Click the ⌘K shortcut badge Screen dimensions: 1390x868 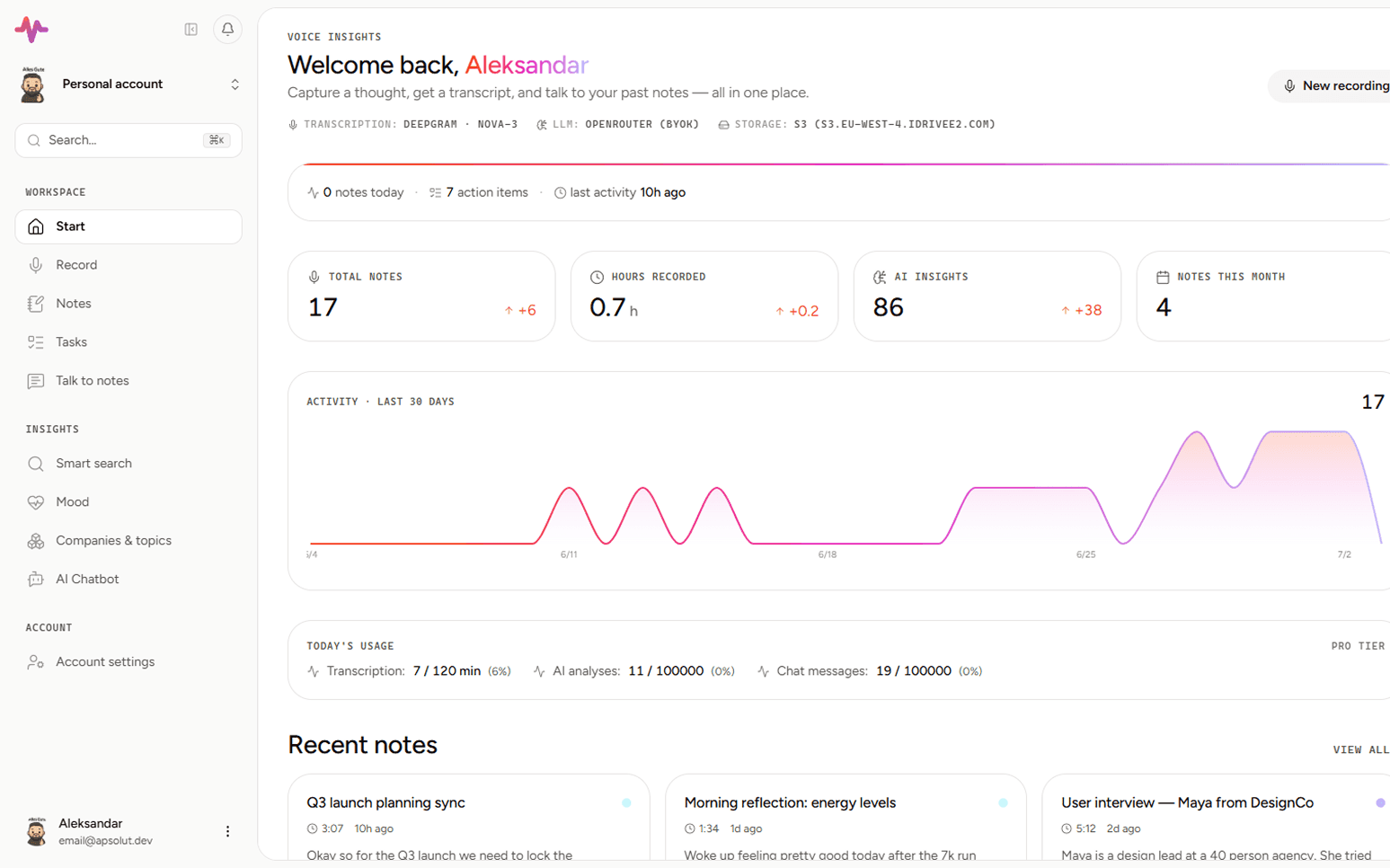click(217, 140)
